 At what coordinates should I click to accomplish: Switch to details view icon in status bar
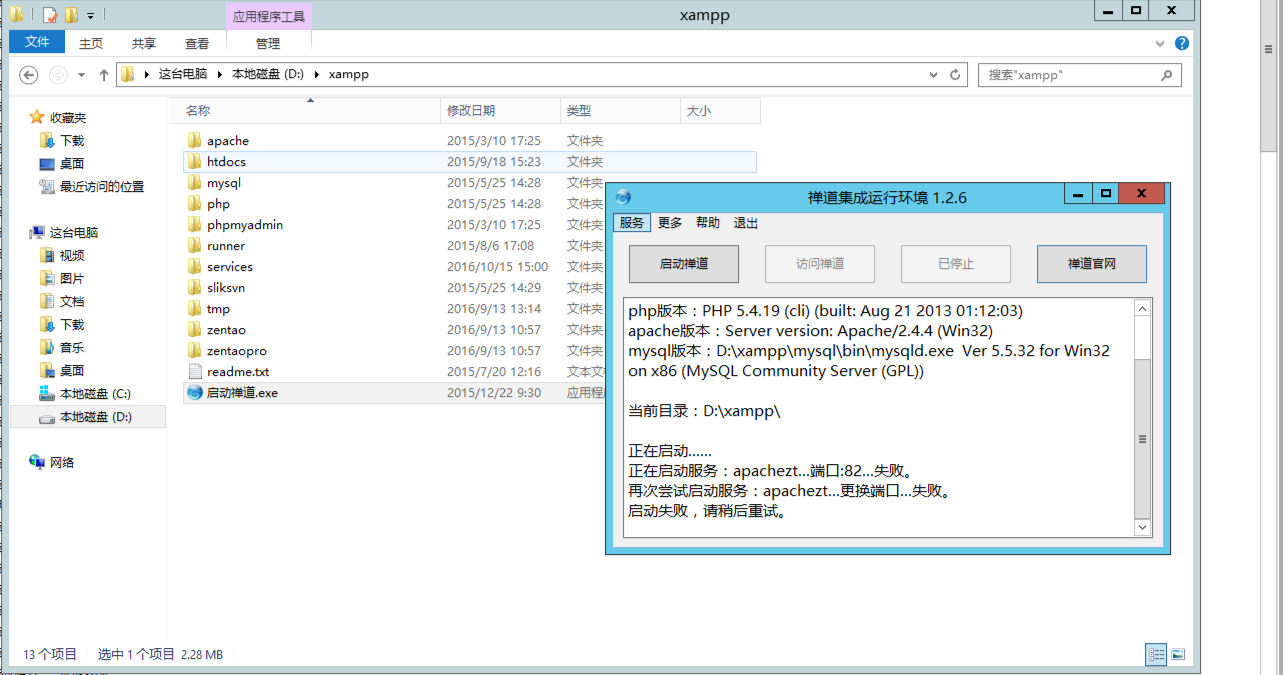tap(1156, 654)
